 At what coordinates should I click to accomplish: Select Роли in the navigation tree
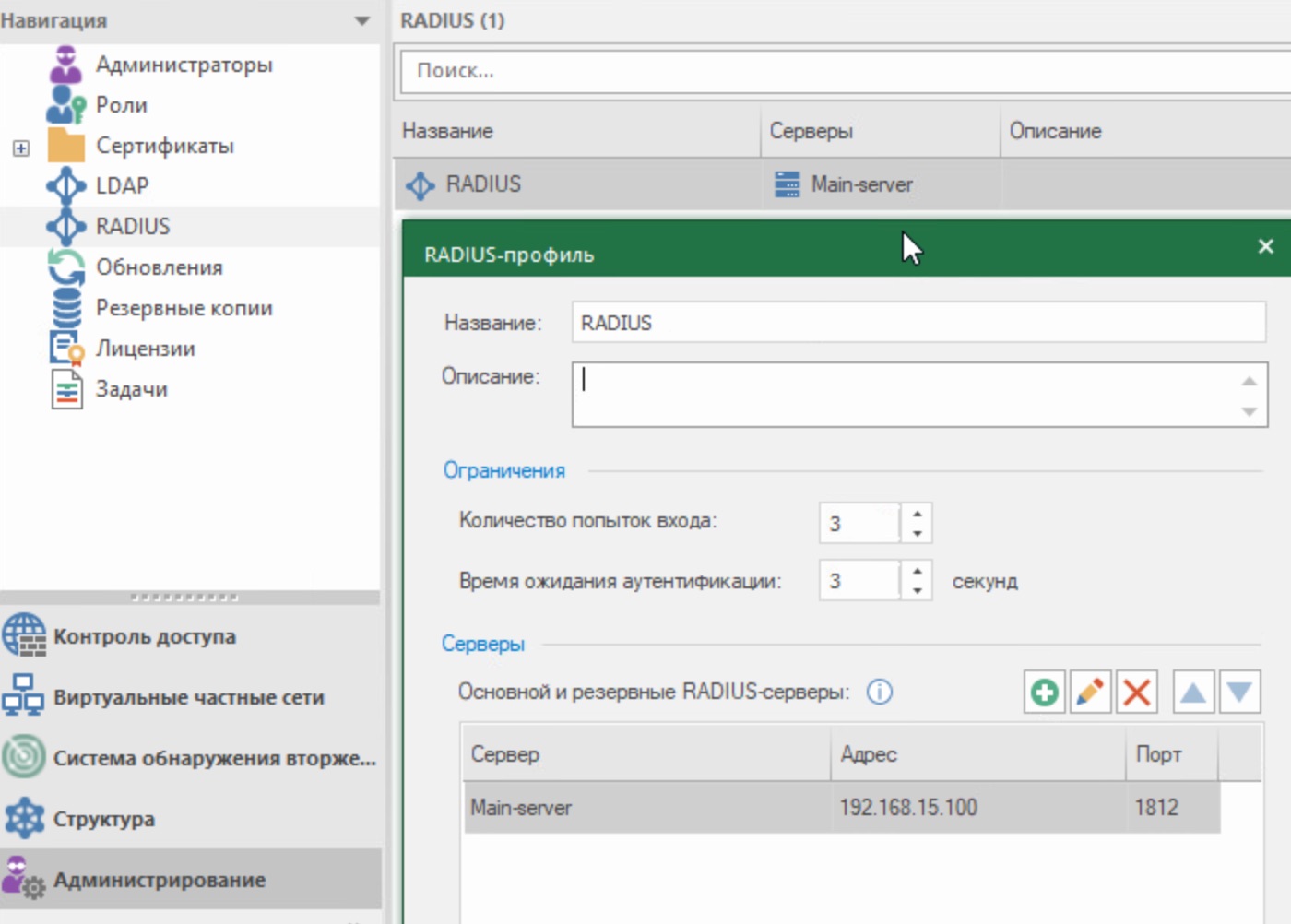point(122,105)
